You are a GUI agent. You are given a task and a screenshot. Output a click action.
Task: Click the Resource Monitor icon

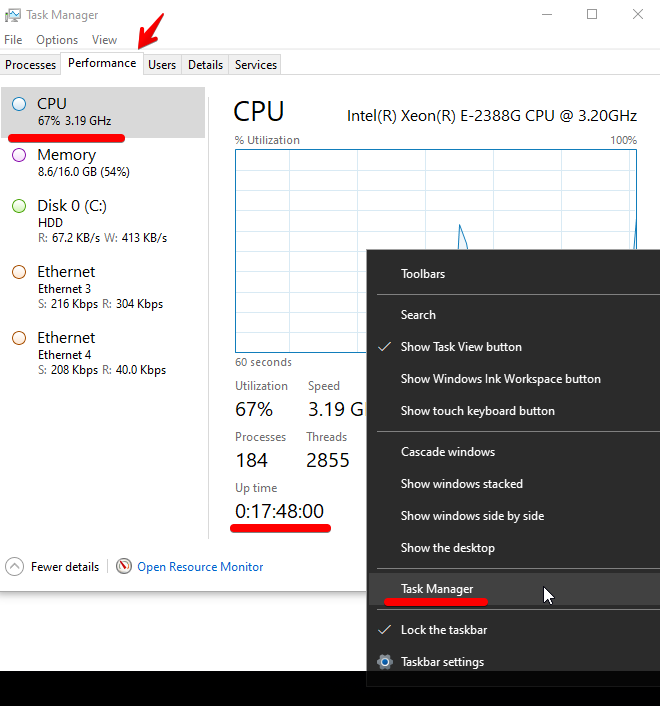point(124,567)
